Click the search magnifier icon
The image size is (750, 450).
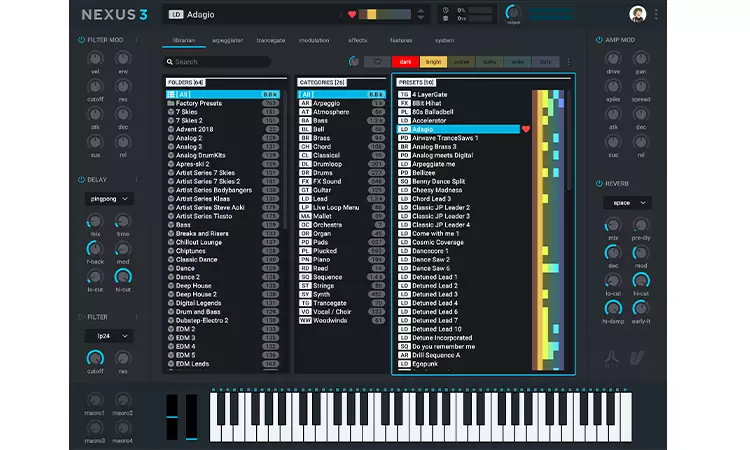169,62
